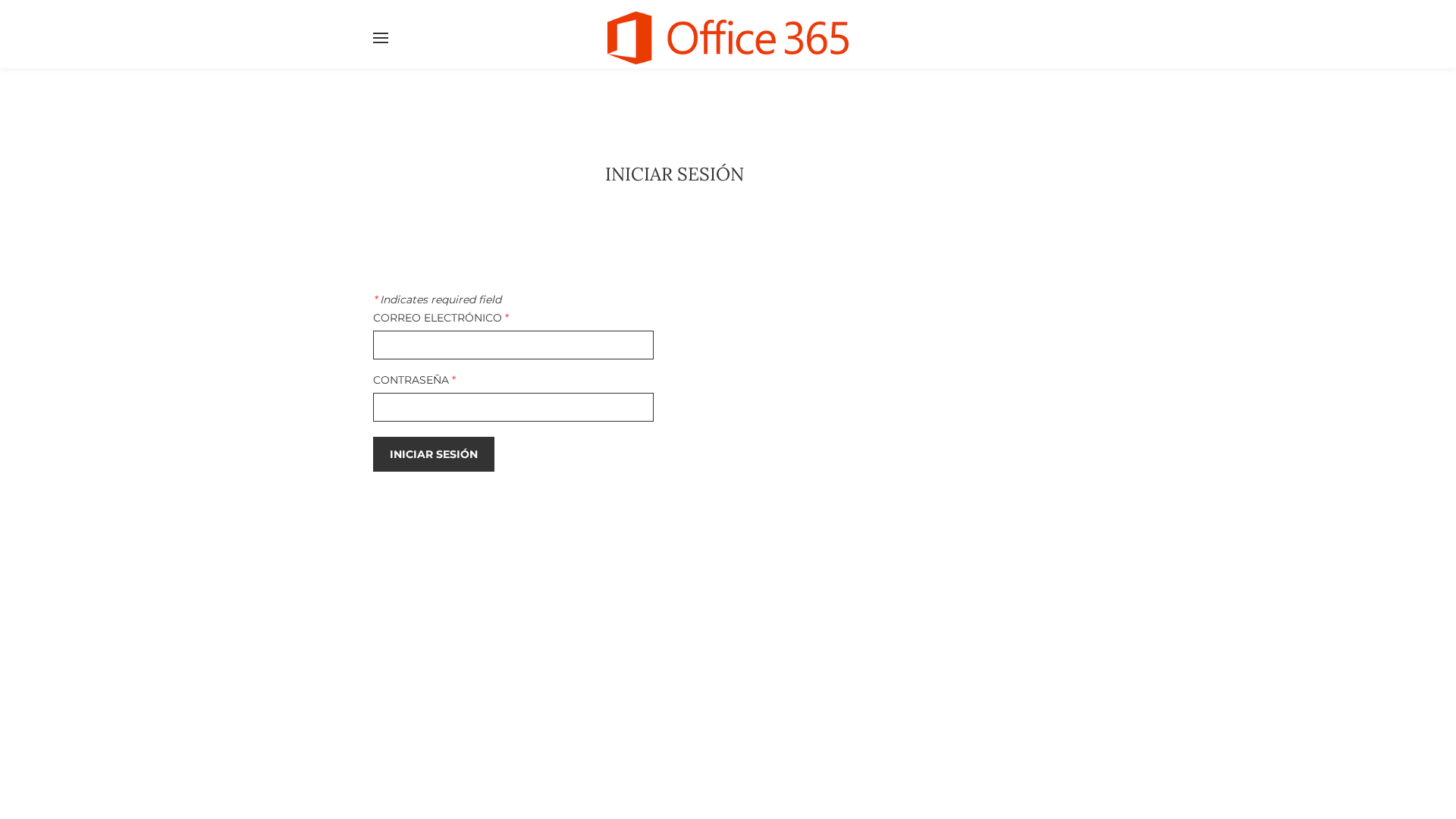Click the Iniciar Sesión page heading
The height and width of the screenshot is (819, 1456).
click(674, 174)
